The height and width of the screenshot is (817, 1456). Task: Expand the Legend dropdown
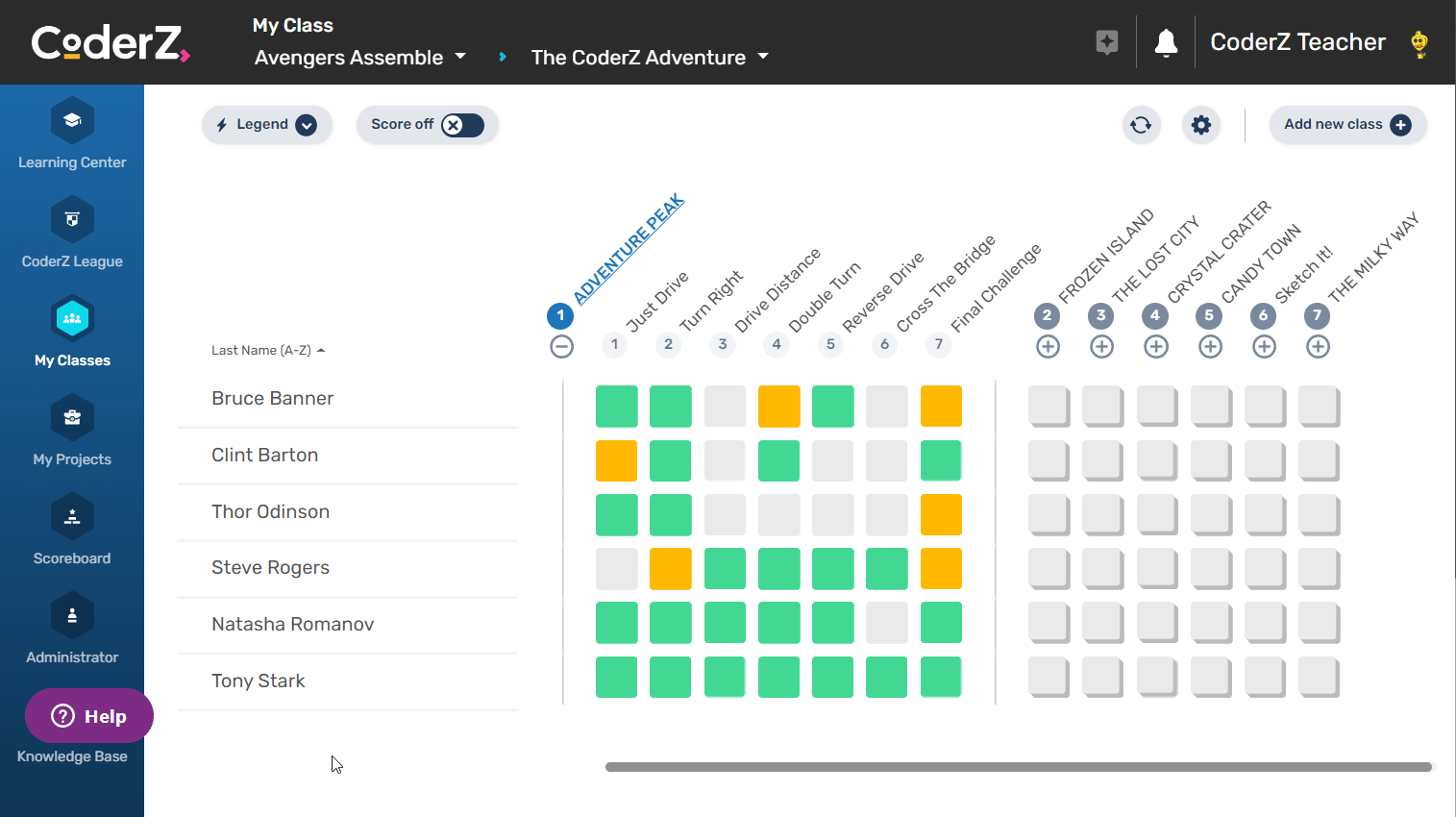point(266,125)
